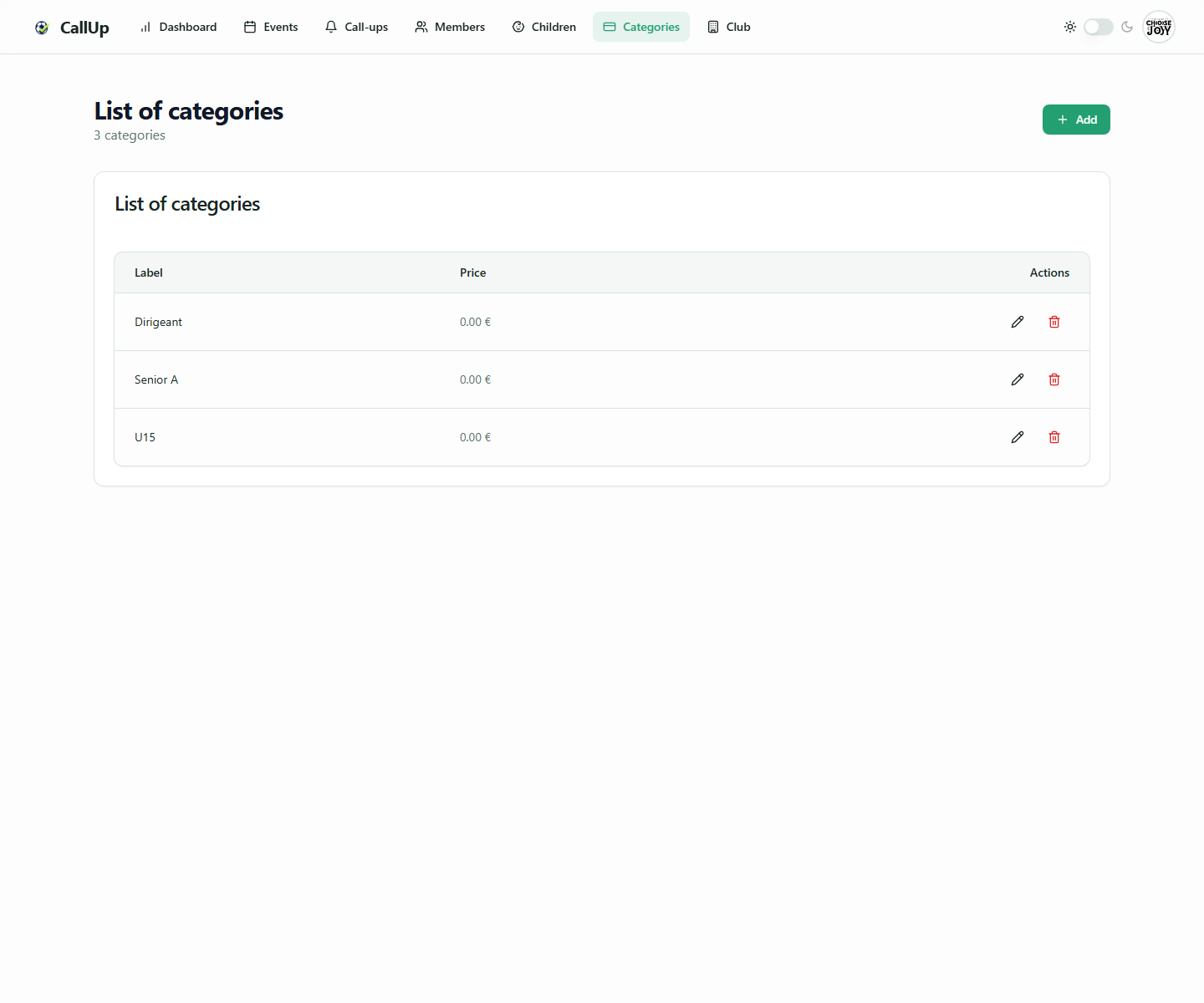The height and width of the screenshot is (1003, 1204).
Task: Open the Club page
Action: 729,27
